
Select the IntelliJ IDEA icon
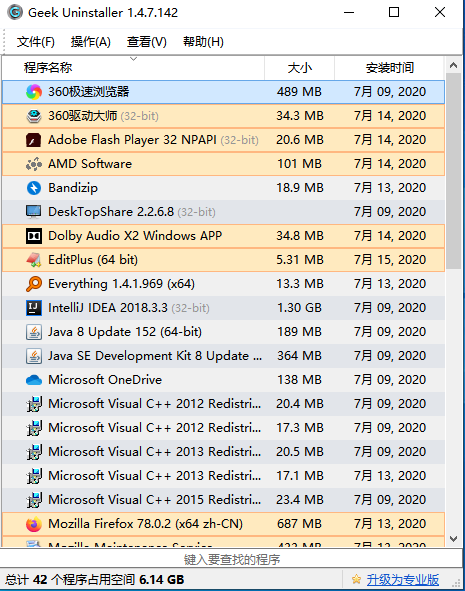(34, 308)
